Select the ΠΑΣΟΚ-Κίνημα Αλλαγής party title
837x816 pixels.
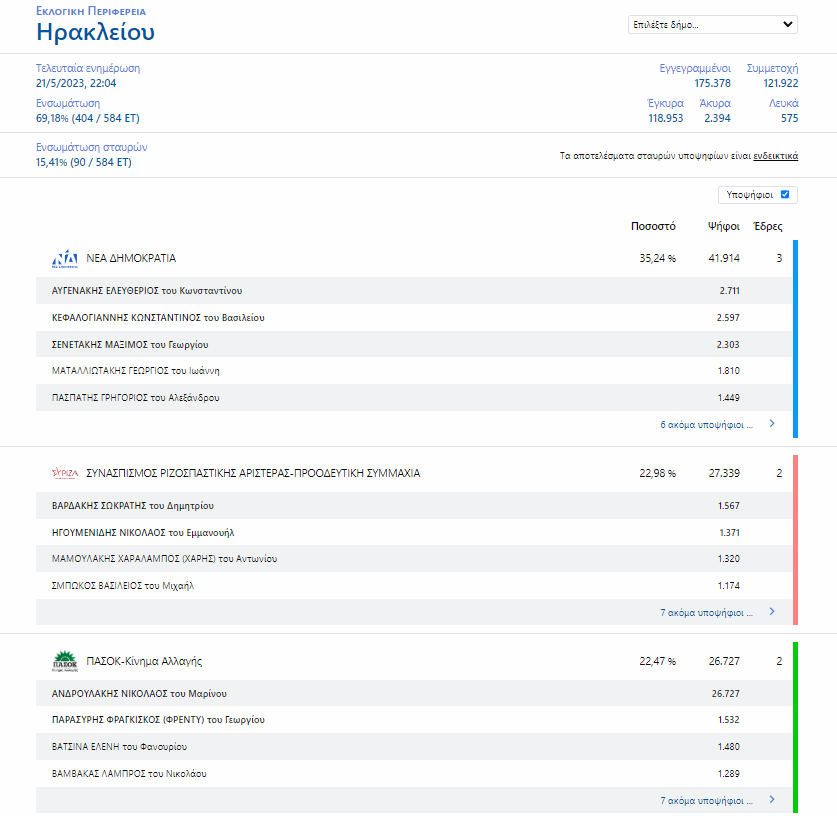[x=145, y=661]
